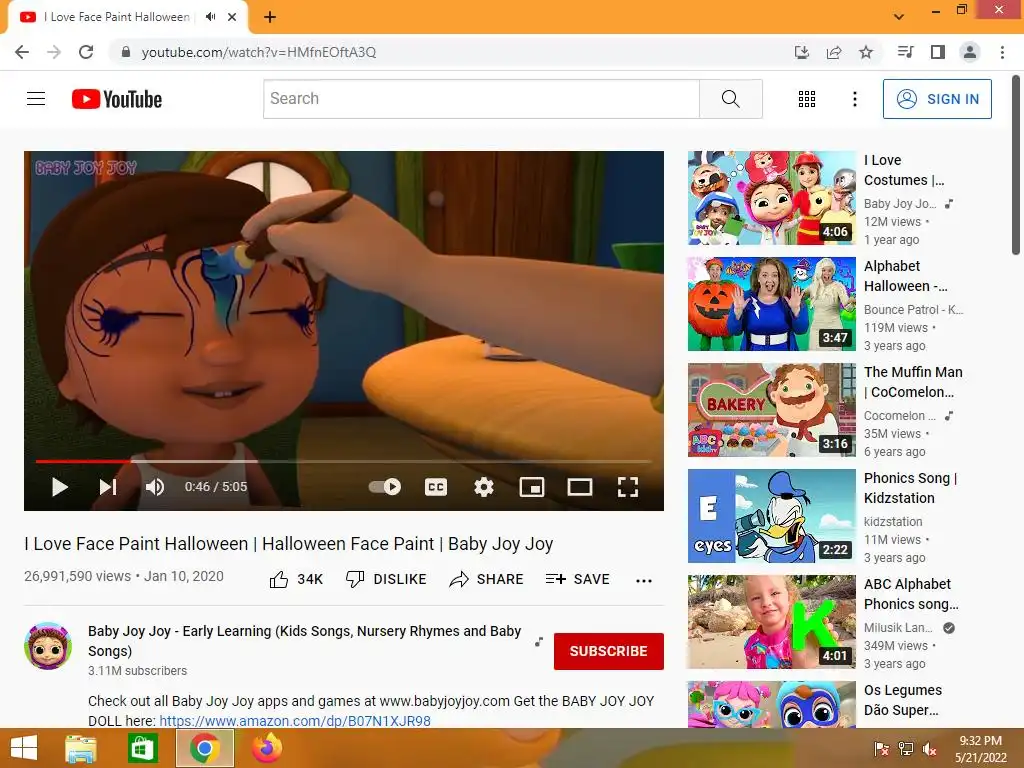Subscribe to Baby Joy Joy channel

[x=609, y=651]
